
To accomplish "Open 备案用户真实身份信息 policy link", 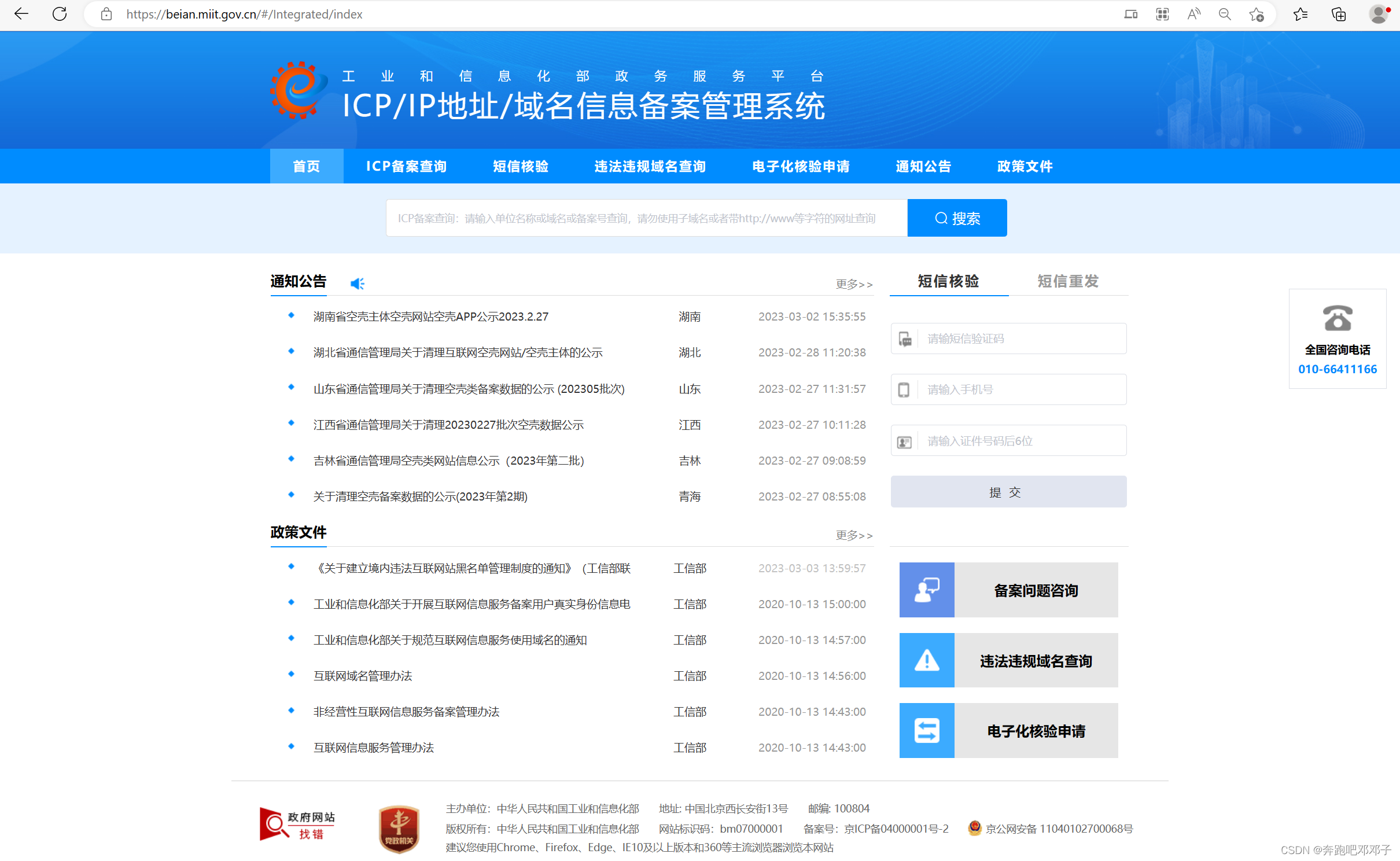I will [x=471, y=604].
